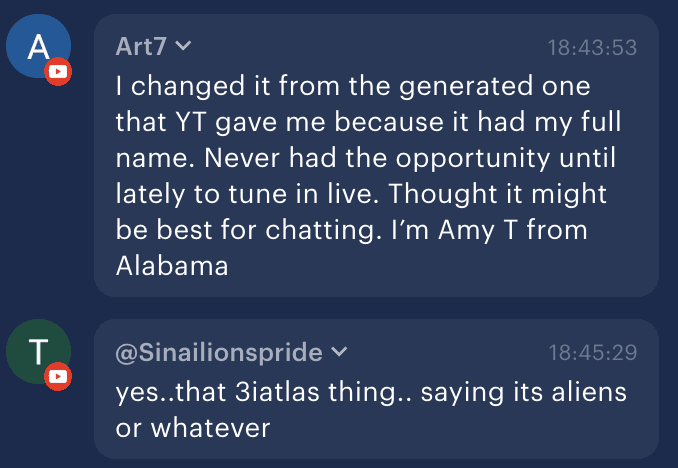Open the dropdown arrow beside @Sinailionspride

[339, 352]
